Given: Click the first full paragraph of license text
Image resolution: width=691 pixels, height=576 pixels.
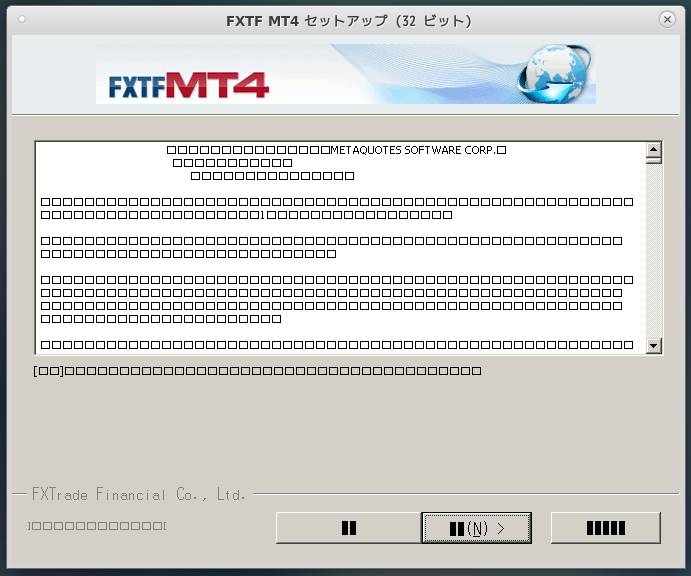Looking at the screenshot, I should (337, 208).
